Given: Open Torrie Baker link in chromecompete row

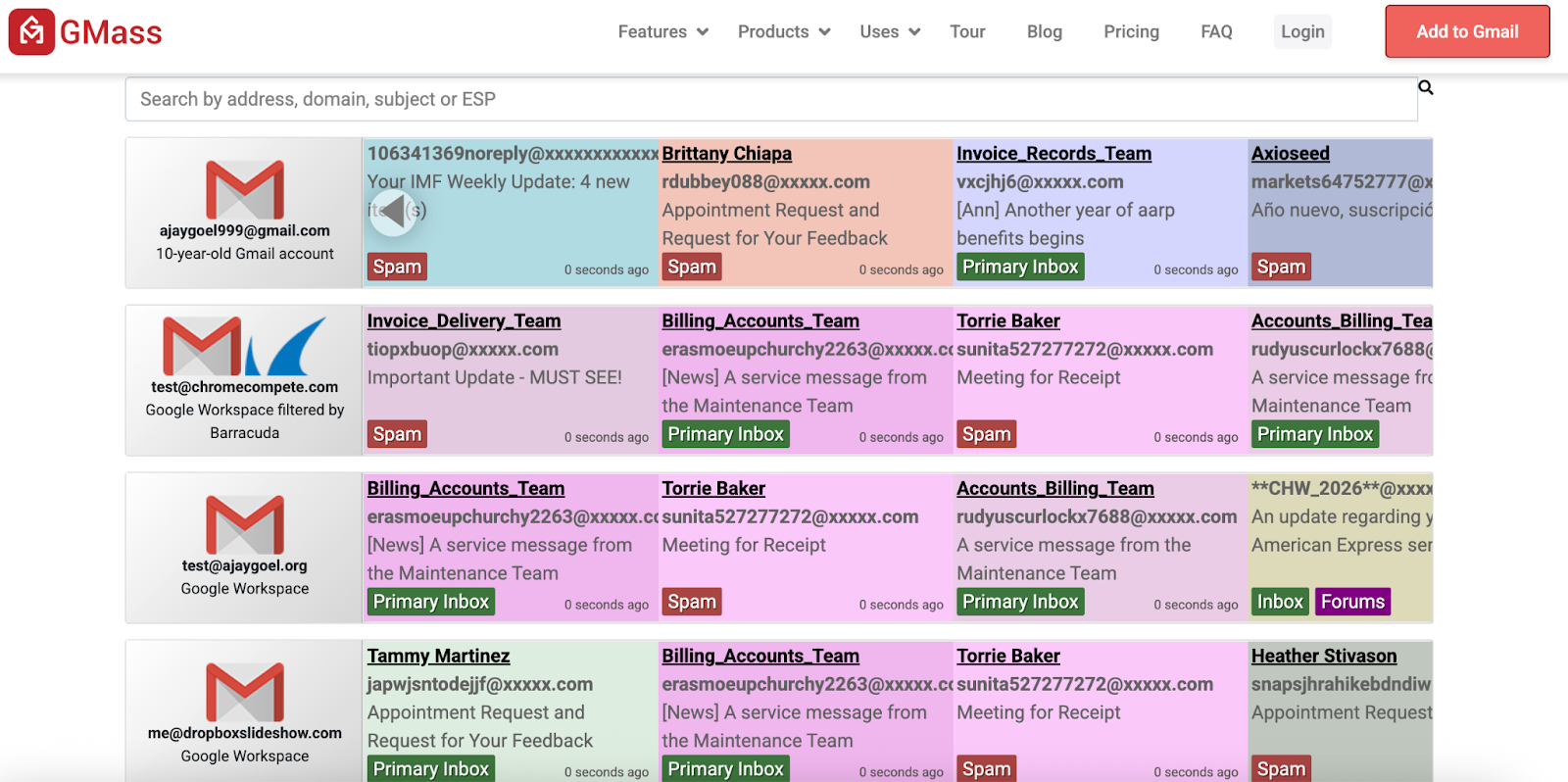Looking at the screenshot, I should point(1007,320).
